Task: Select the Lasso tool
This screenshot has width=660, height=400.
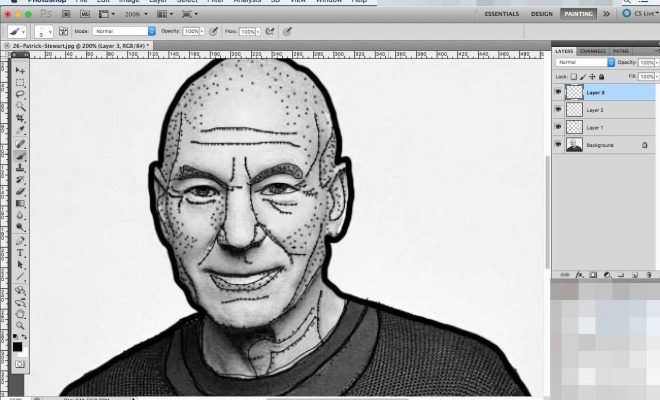Action: 20,94
